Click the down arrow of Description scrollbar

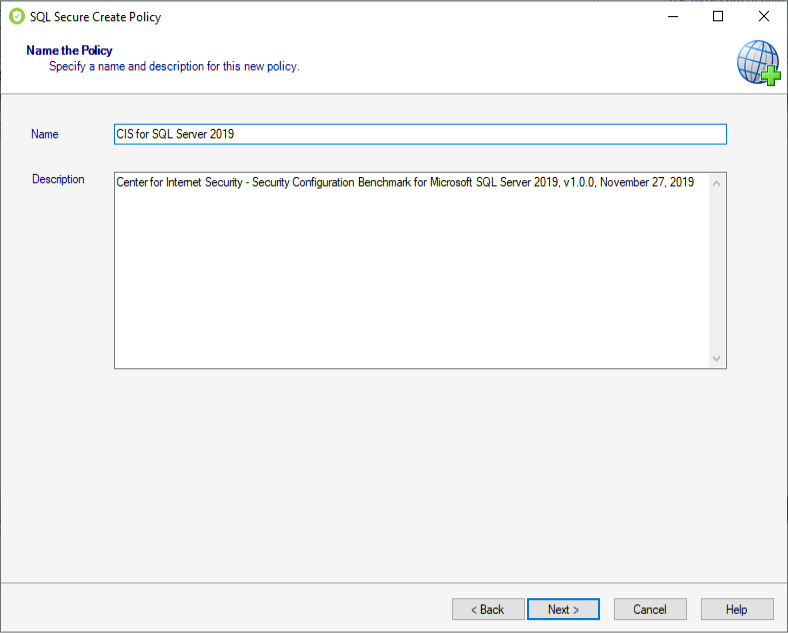(716, 358)
